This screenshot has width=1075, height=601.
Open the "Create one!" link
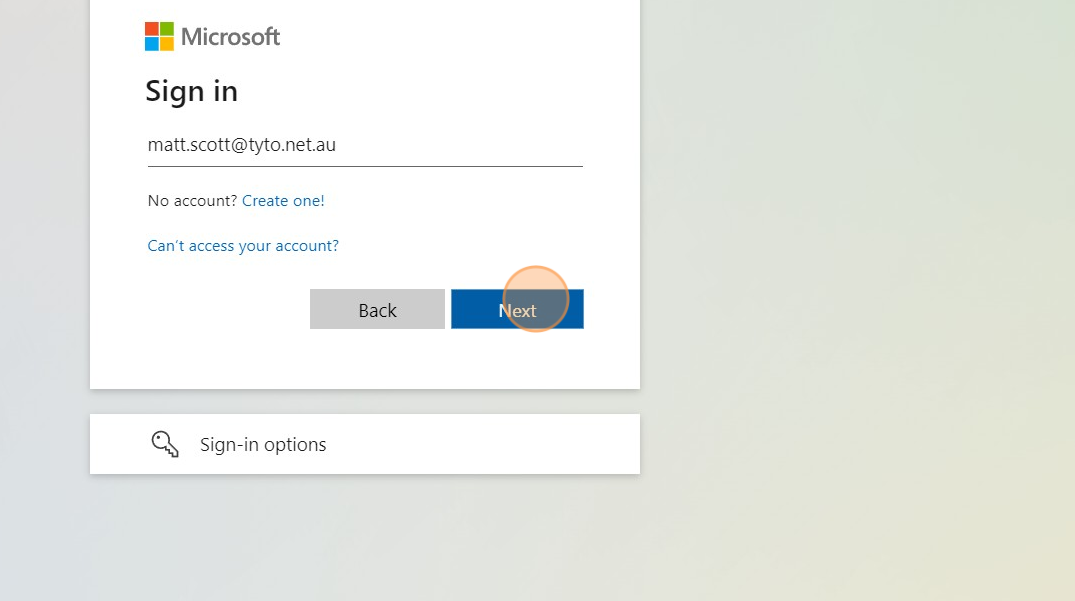pos(283,201)
